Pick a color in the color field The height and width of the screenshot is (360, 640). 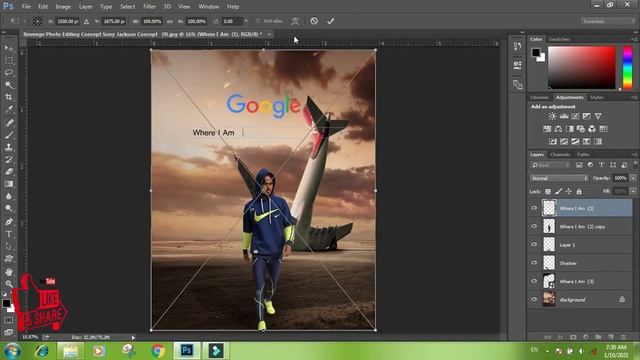click(581, 67)
